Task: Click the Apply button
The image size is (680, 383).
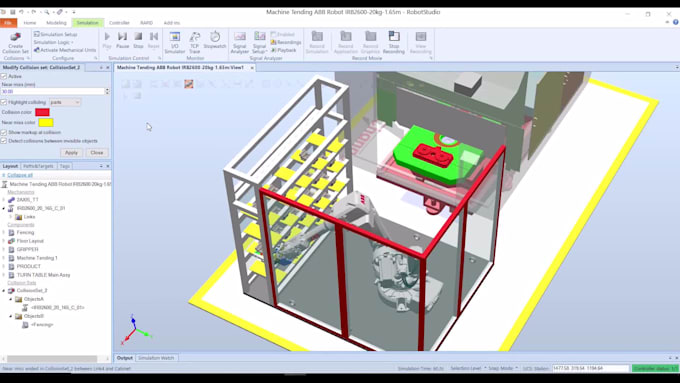Action: point(71,153)
